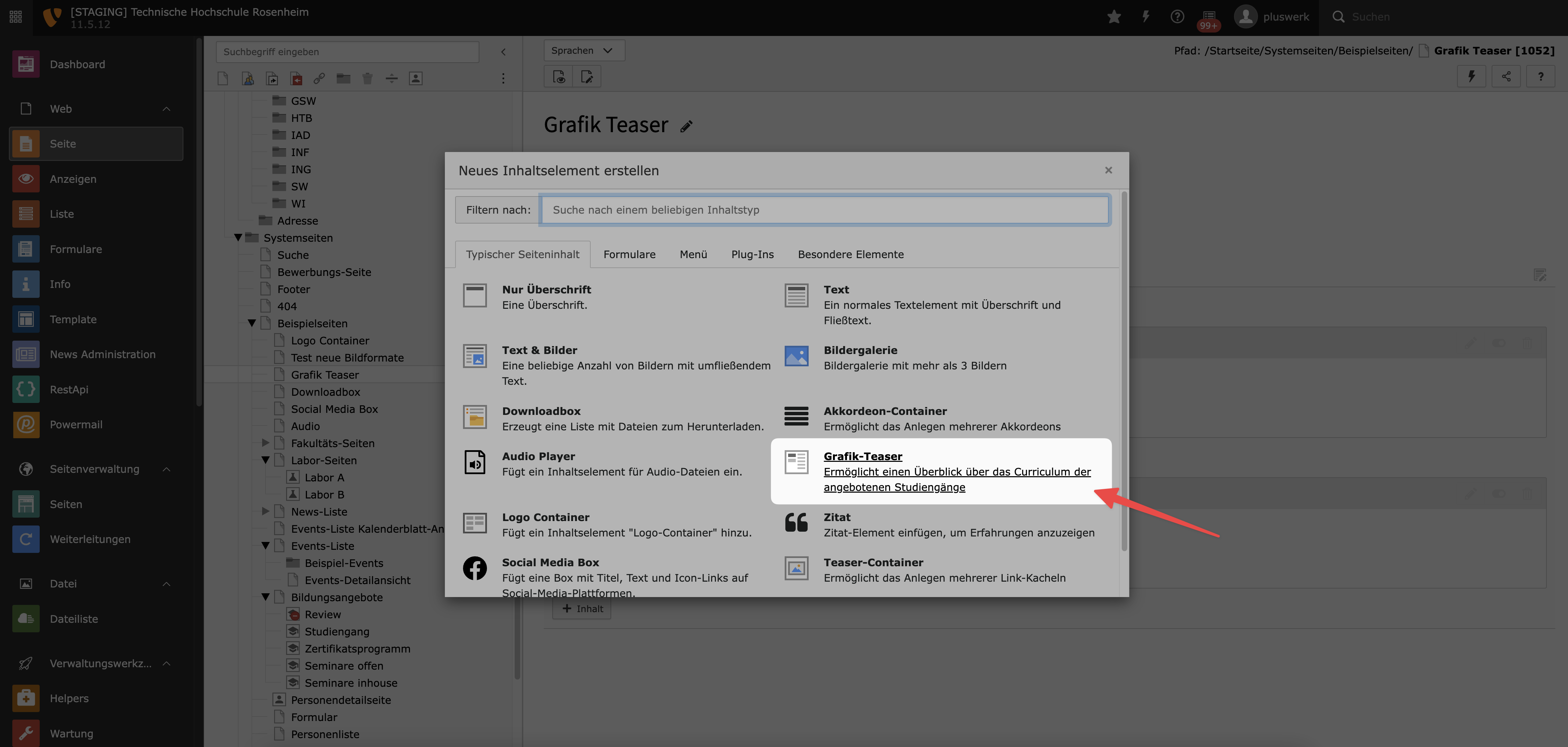1568x747 pixels.
Task: Click the content type filter search field
Action: [x=825, y=210]
